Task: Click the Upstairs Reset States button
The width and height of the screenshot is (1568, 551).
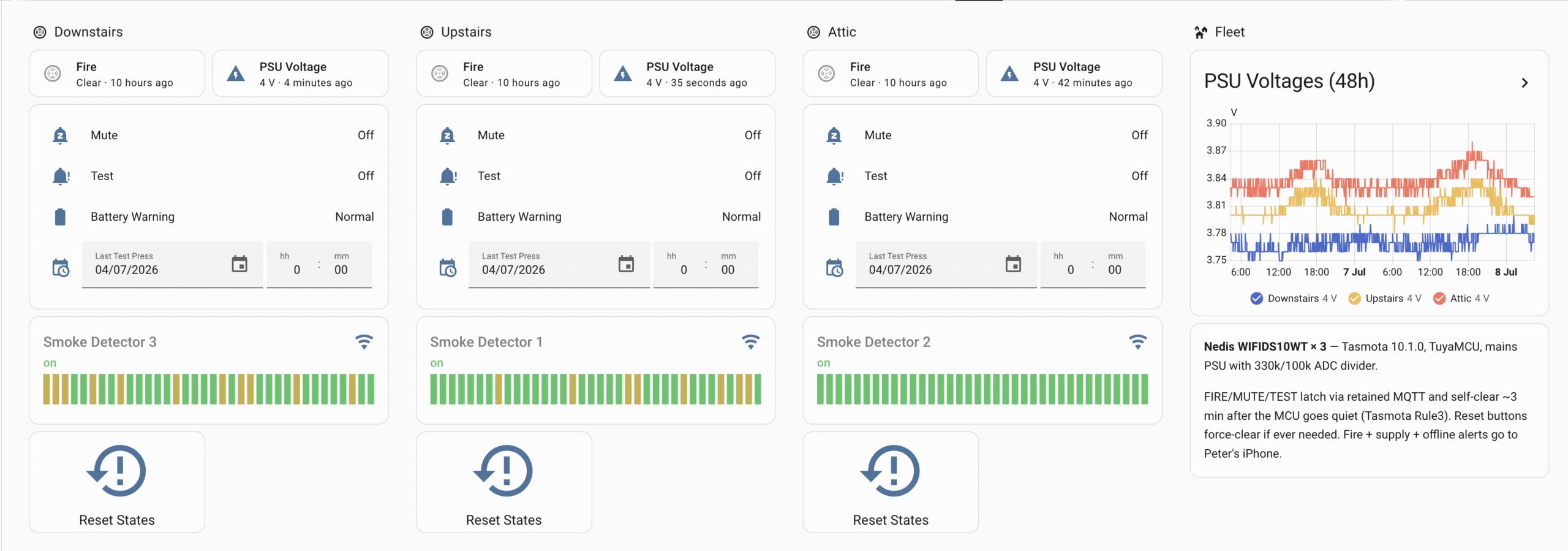Action: point(504,482)
